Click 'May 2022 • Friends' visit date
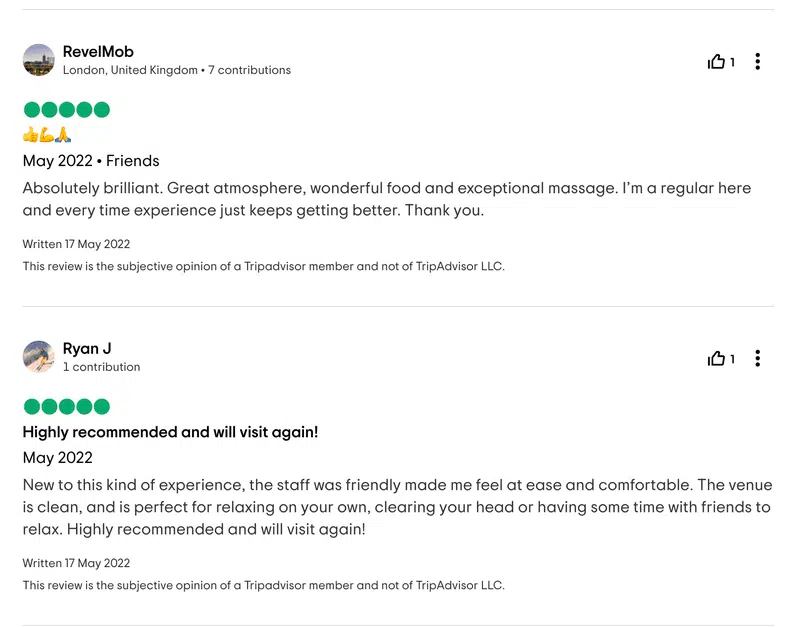This screenshot has width=800, height=627. click(x=91, y=161)
